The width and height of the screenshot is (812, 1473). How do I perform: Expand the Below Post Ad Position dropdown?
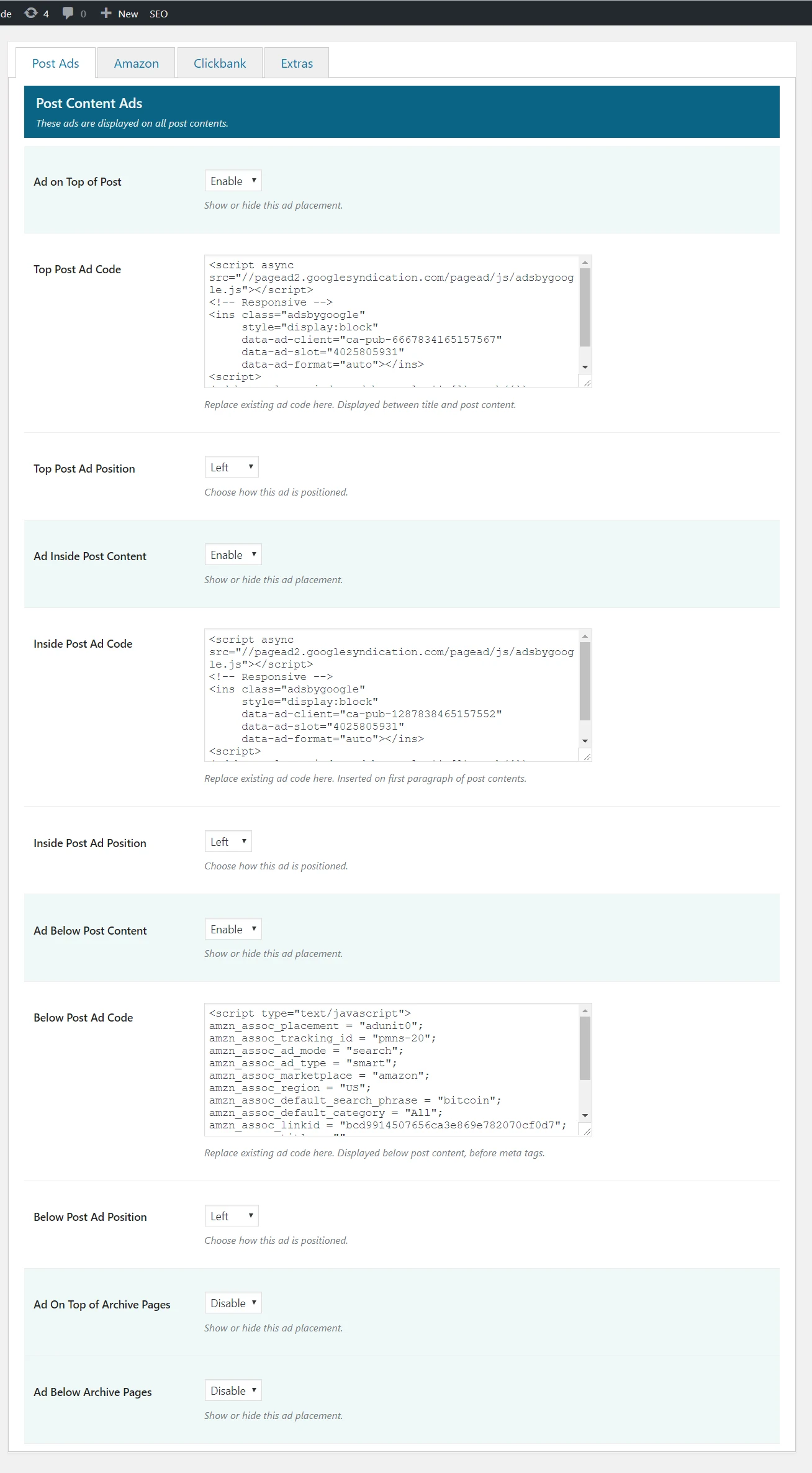pos(231,1216)
